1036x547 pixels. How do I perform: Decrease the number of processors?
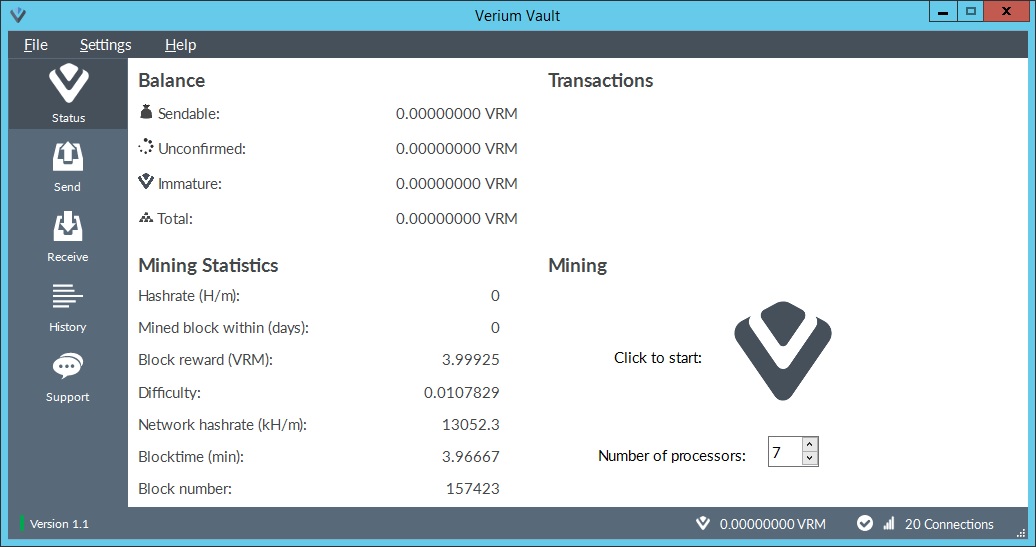coord(810,459)
